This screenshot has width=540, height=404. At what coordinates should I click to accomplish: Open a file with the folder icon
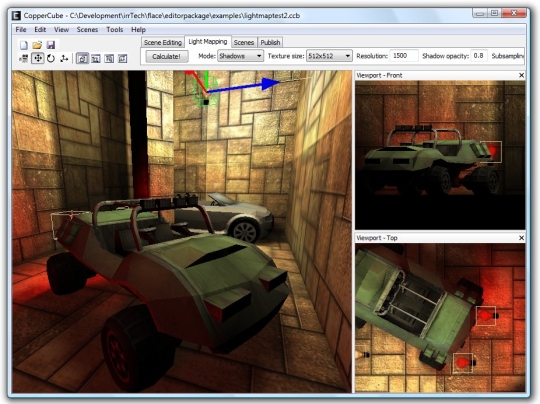coord(37,45)
